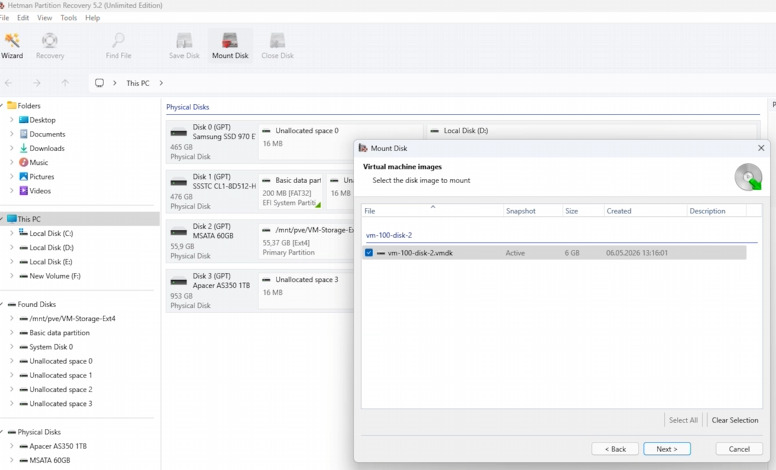Click the computer icon in address bar

99,83
